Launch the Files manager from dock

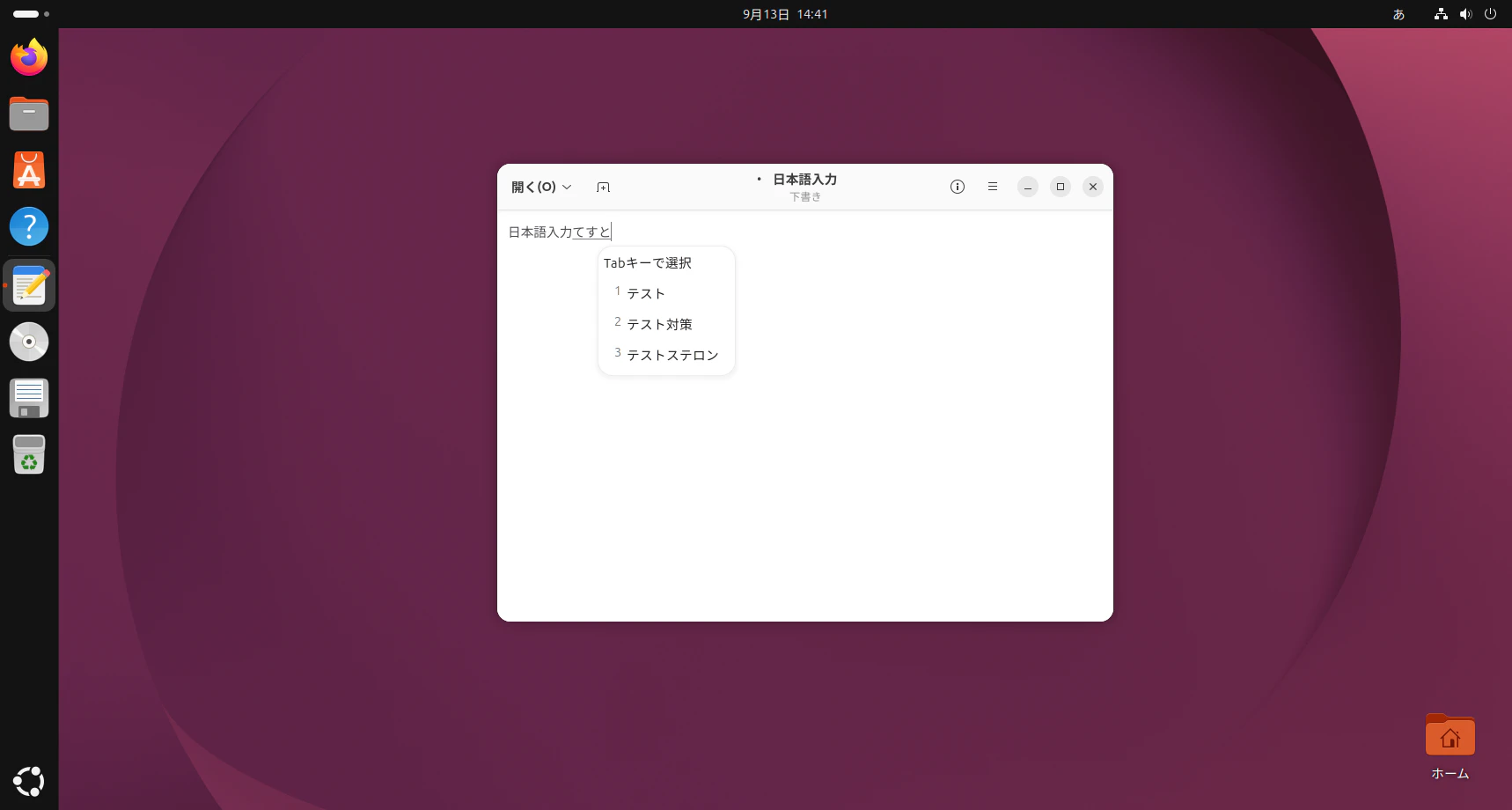29,114
